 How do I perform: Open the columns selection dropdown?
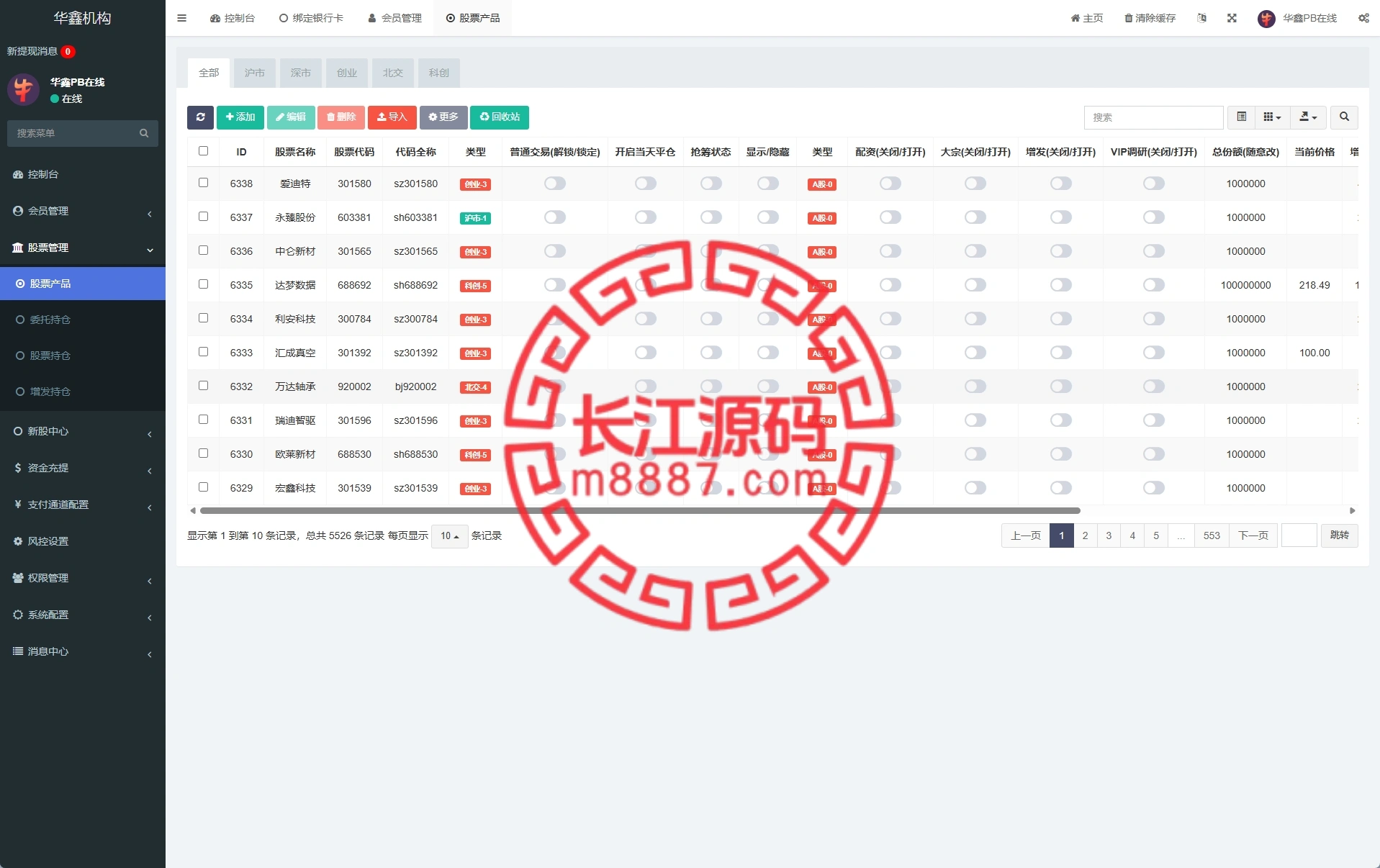coord(1272,117)
